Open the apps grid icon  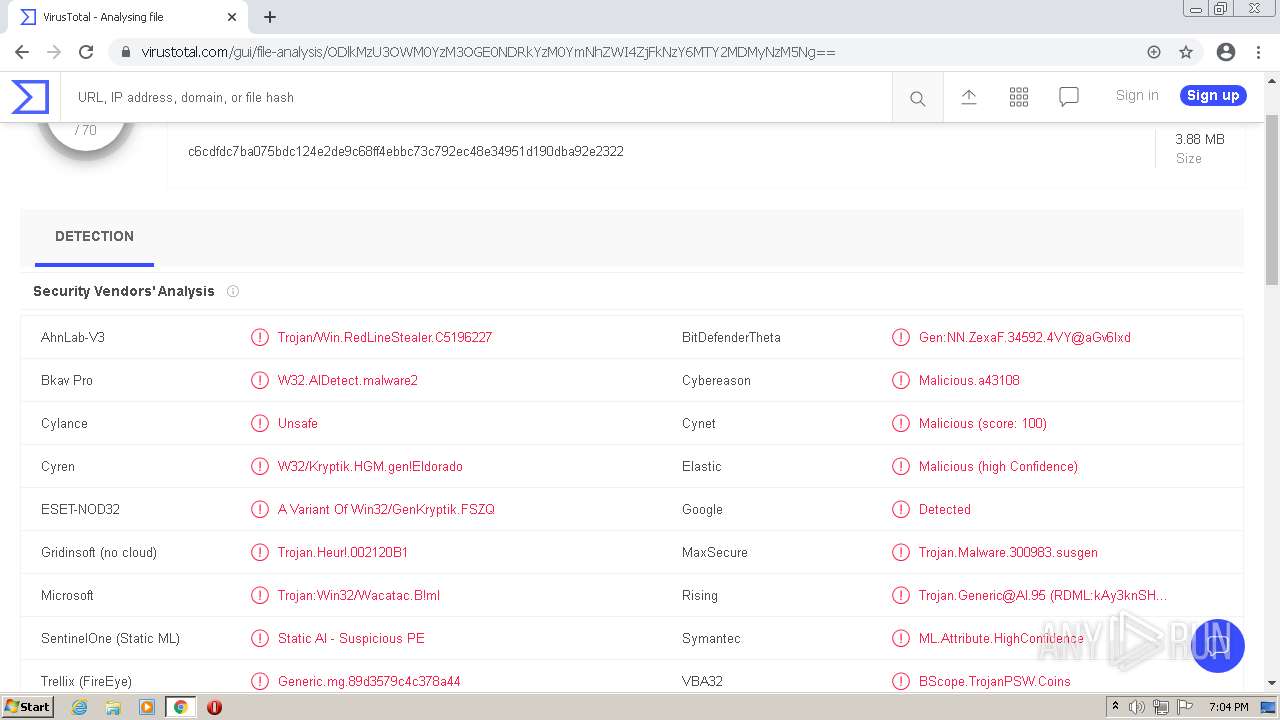[x=1019, y=97]
